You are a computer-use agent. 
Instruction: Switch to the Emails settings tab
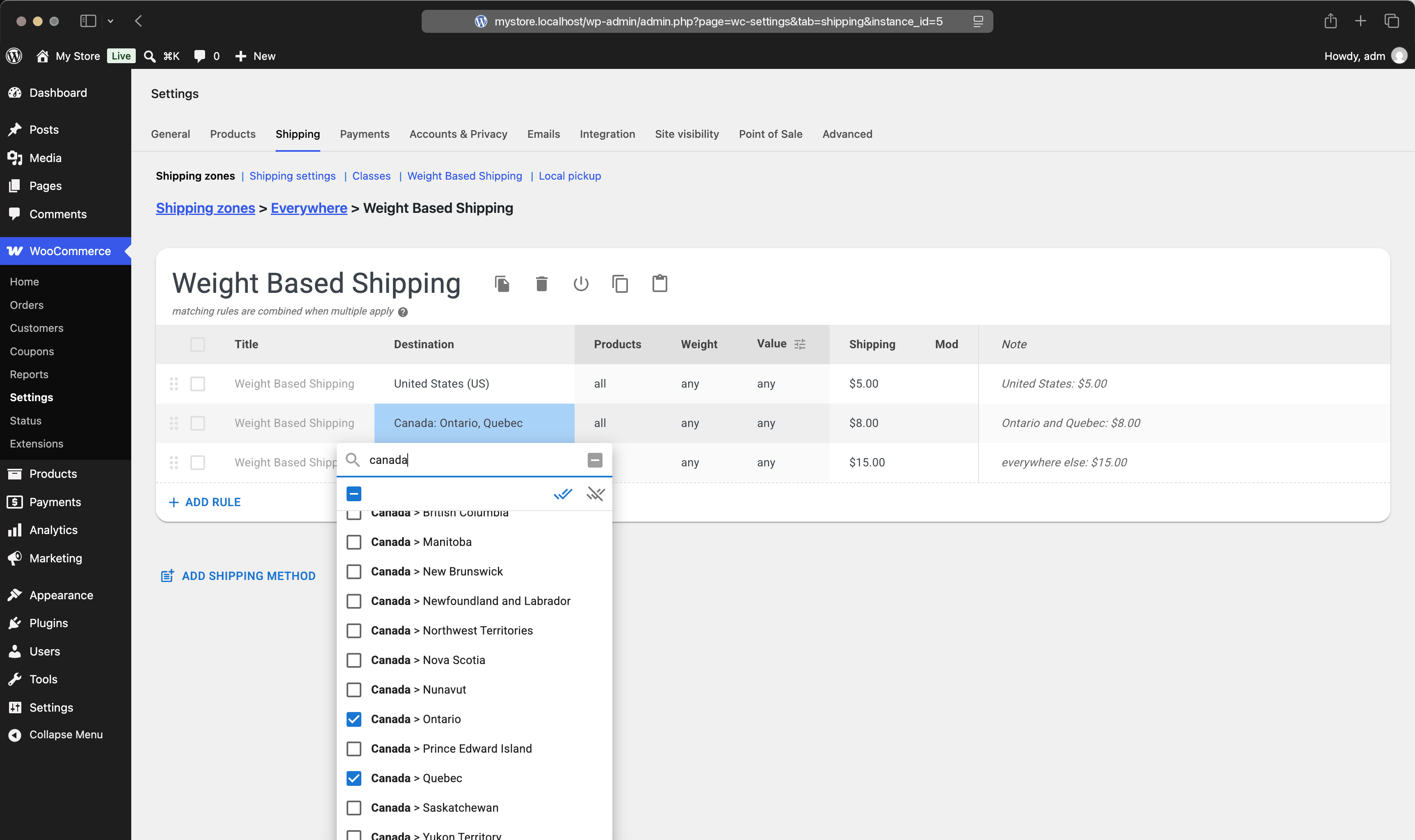(543, 134)
